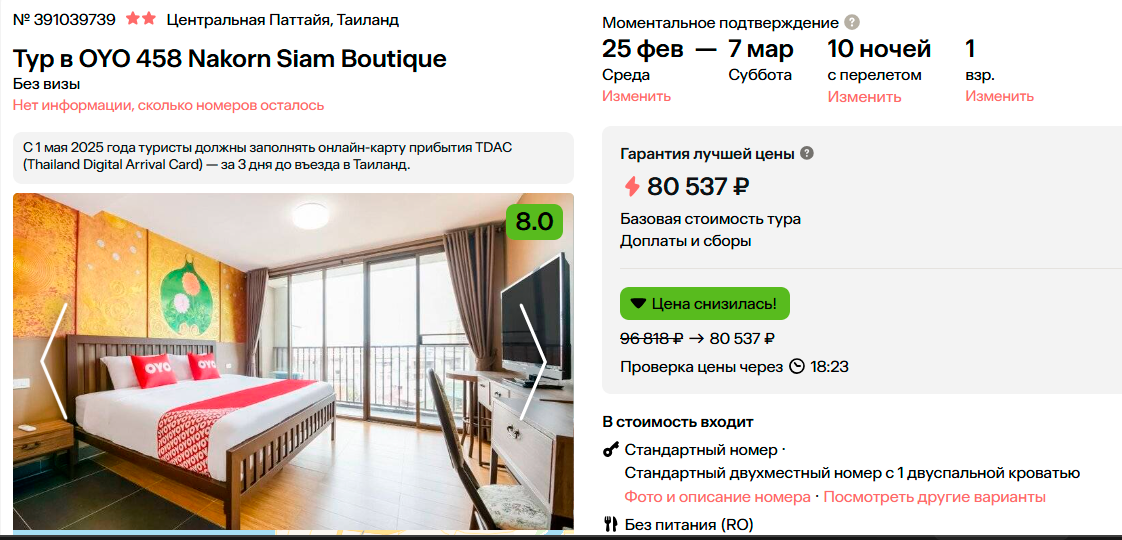The image size is (1122, 540).
Task: Click the green Цена снизилась! button
Action: pyautogui.click(x=704, y=303)
